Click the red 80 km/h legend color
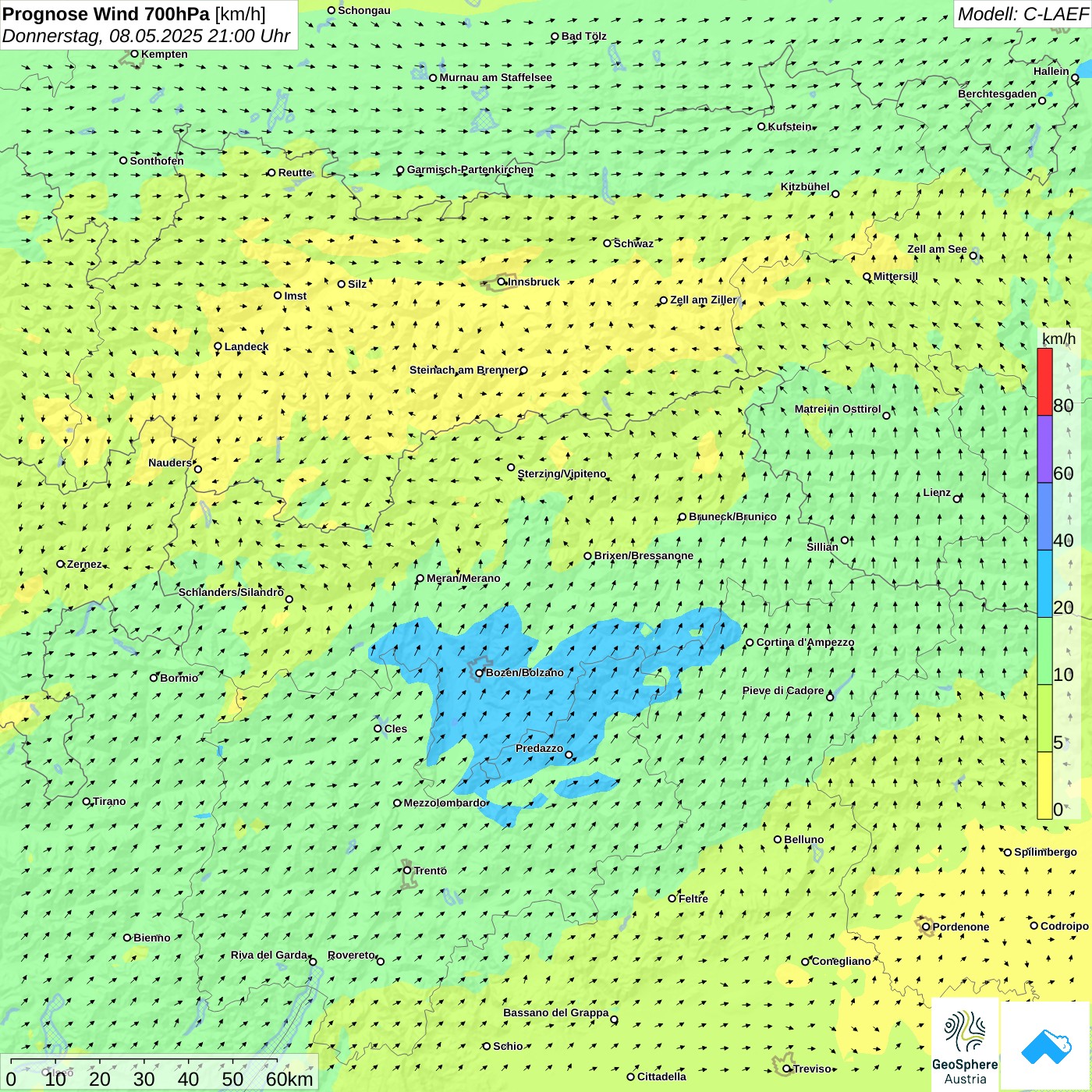 click(1044, 381)
